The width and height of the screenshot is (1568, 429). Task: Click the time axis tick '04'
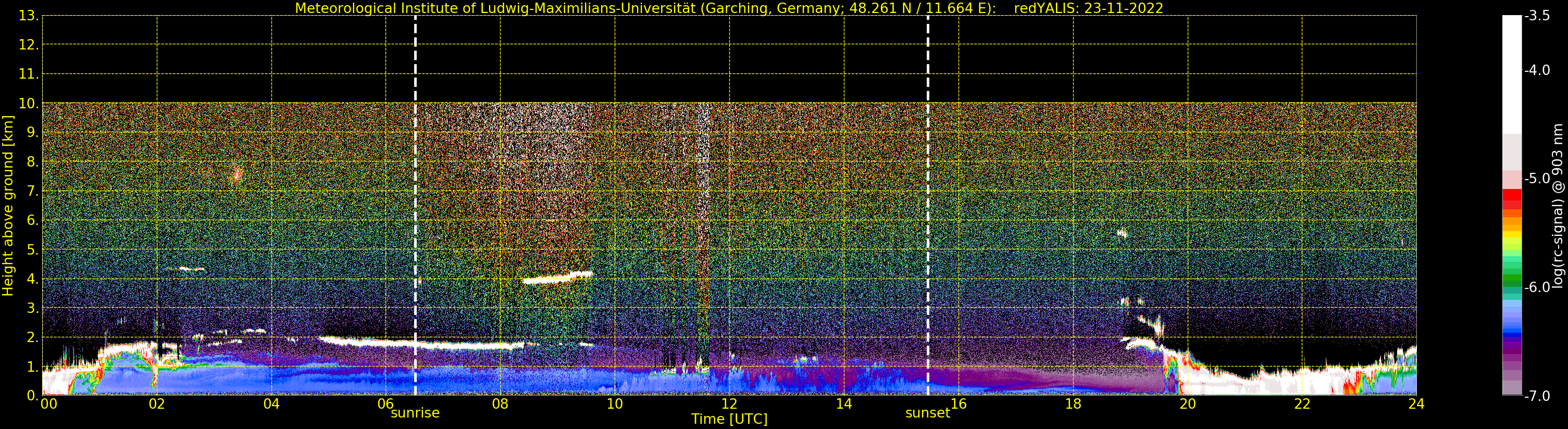(271, 404)
